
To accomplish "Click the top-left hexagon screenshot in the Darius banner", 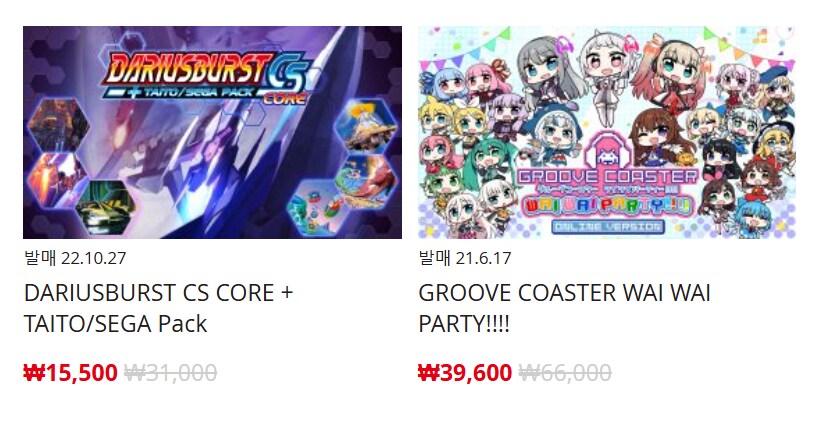I will click(x=59, y=125).
